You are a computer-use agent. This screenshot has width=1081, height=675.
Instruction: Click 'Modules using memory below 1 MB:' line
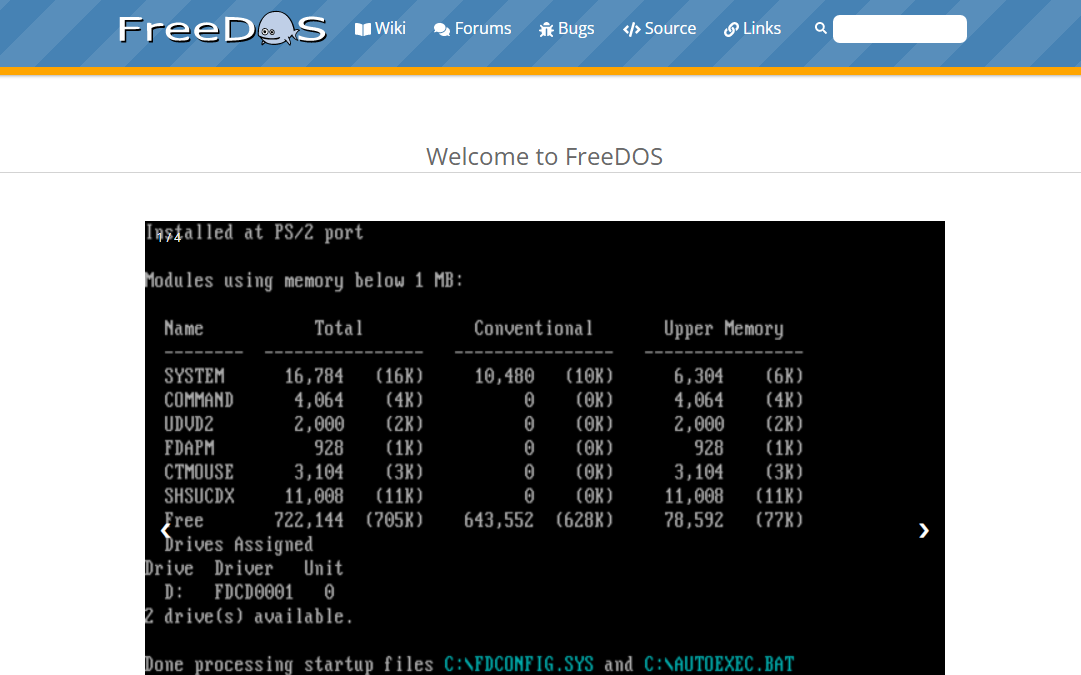pyautogui.click(x=304, y=281)
